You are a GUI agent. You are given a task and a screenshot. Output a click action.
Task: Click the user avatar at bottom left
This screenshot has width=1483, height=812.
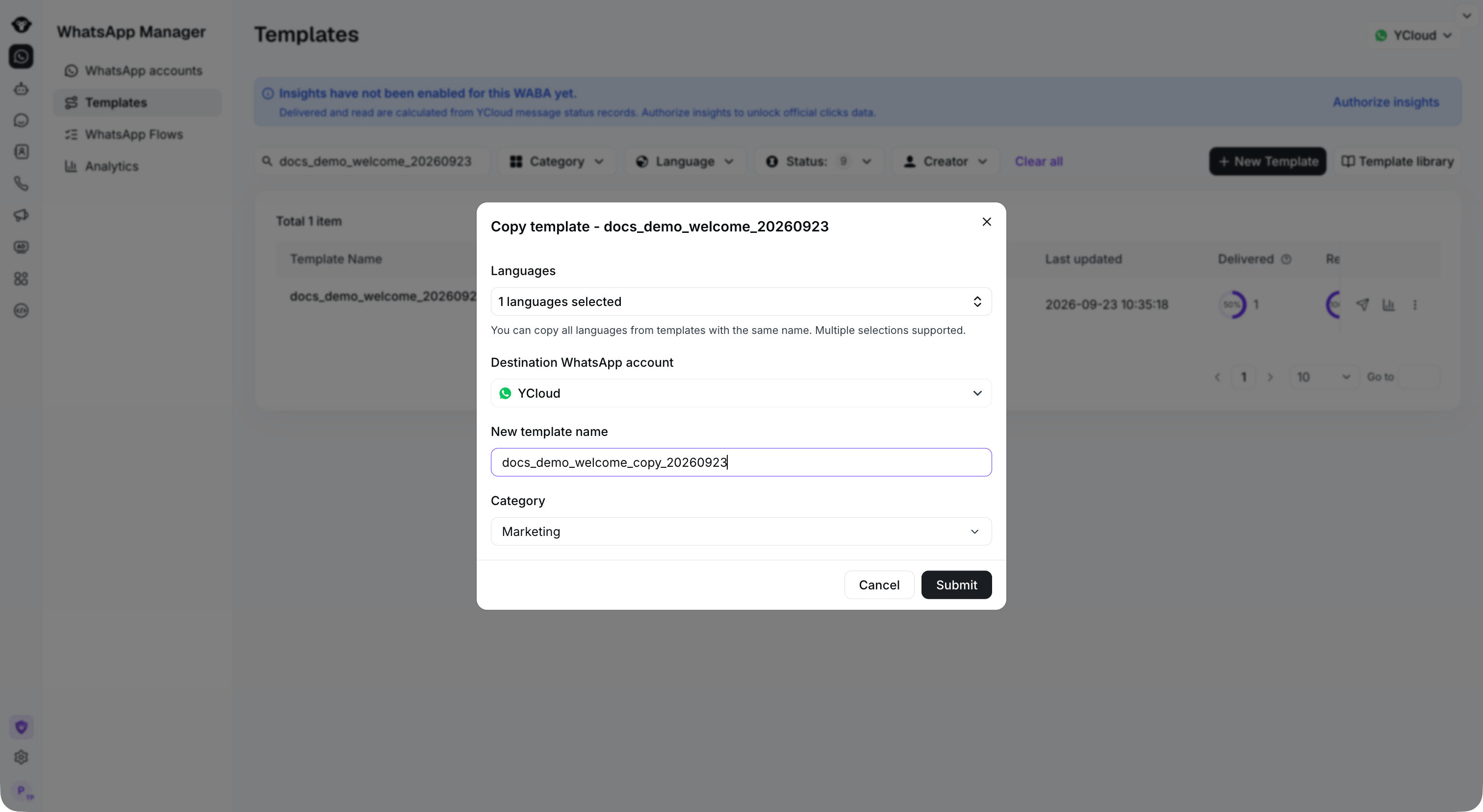click(22, 791)
